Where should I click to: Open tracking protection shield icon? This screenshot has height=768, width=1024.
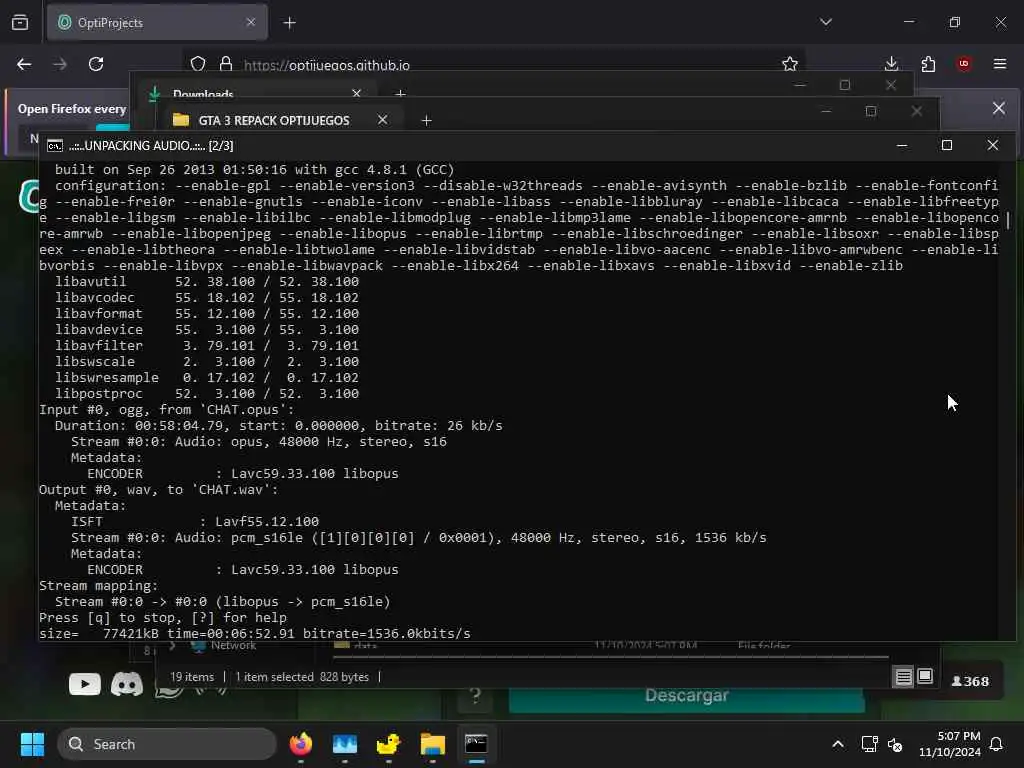tap(198, 64)
